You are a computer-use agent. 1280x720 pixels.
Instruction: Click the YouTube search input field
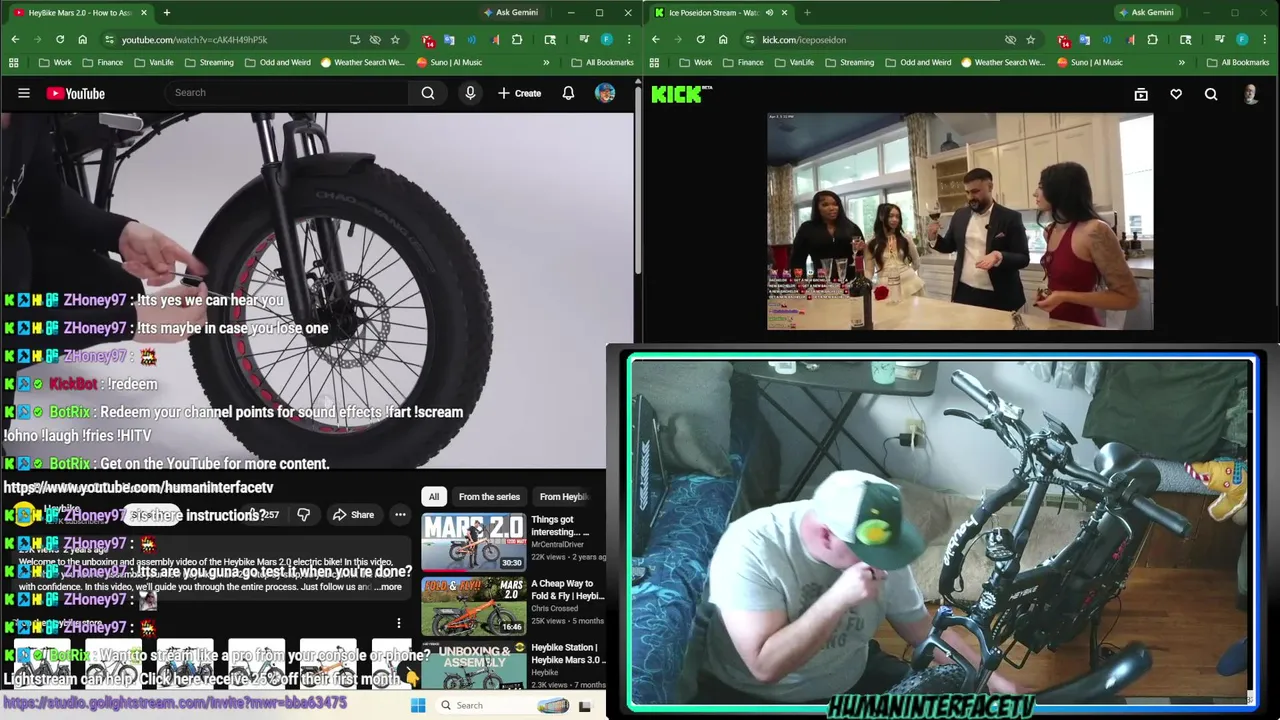tap(288, 93)
